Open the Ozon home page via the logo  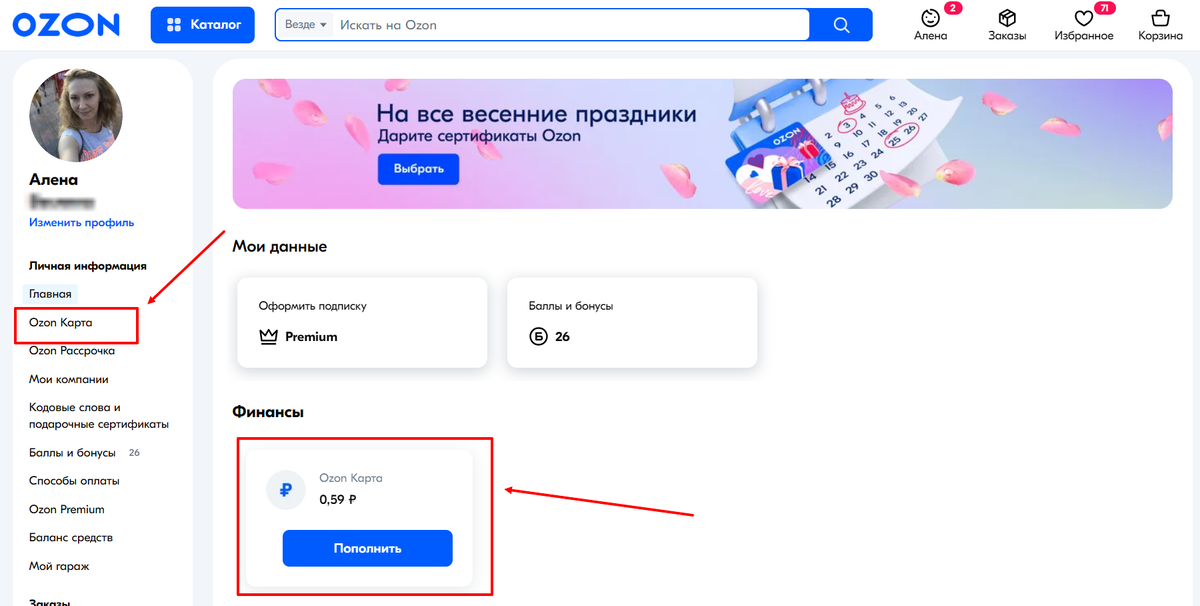65,24
